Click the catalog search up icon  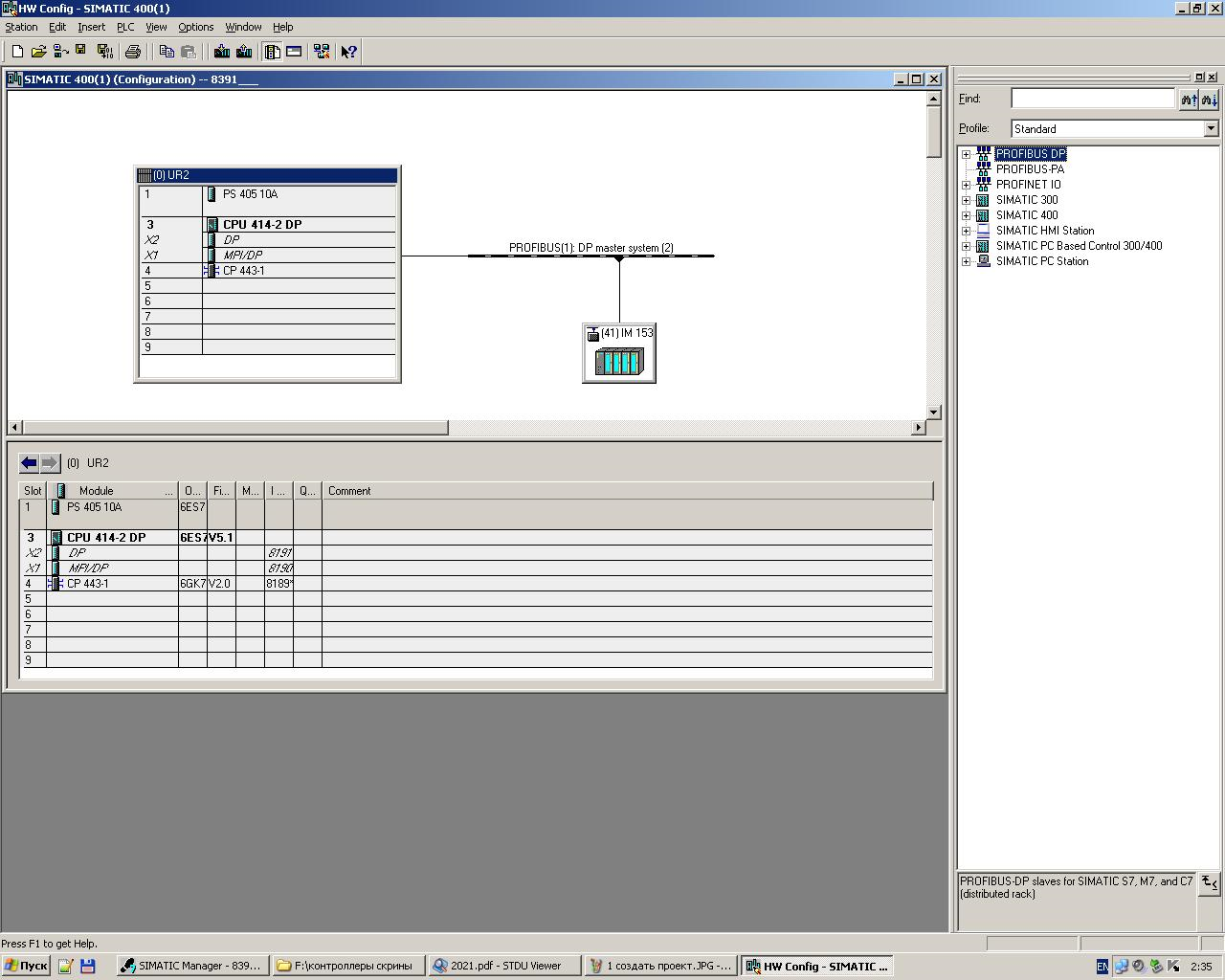click(x=1189, y=99)
